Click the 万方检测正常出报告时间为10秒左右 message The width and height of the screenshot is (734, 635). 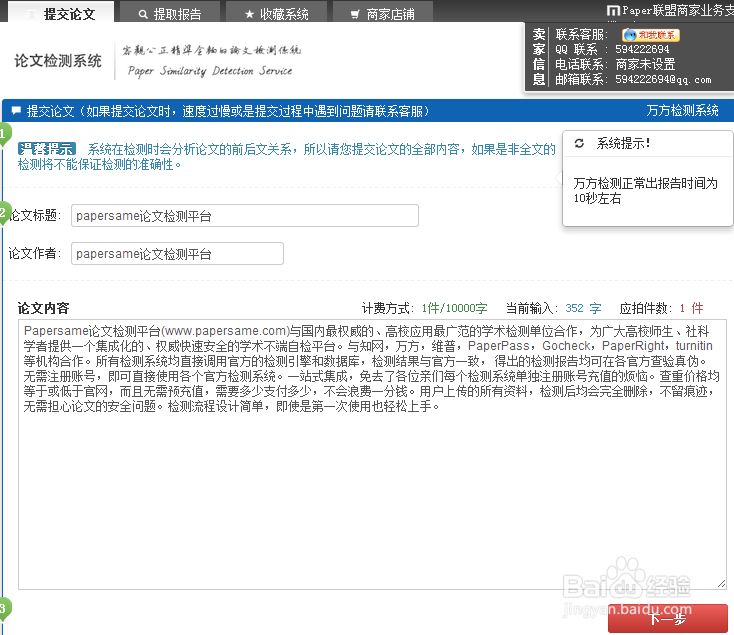(x=645, y=190)
